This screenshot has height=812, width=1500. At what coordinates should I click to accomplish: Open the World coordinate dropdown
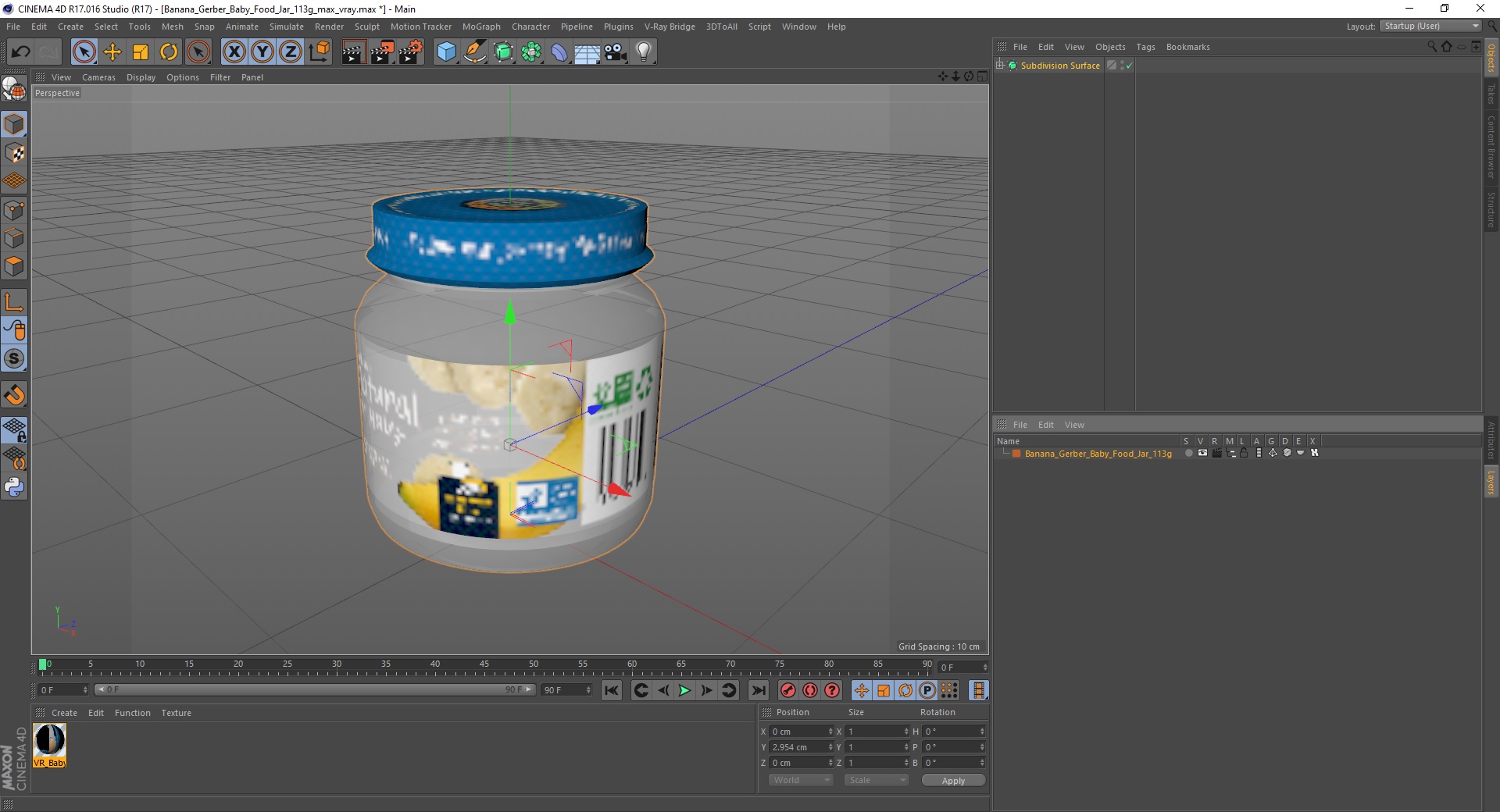coord(801,780)
